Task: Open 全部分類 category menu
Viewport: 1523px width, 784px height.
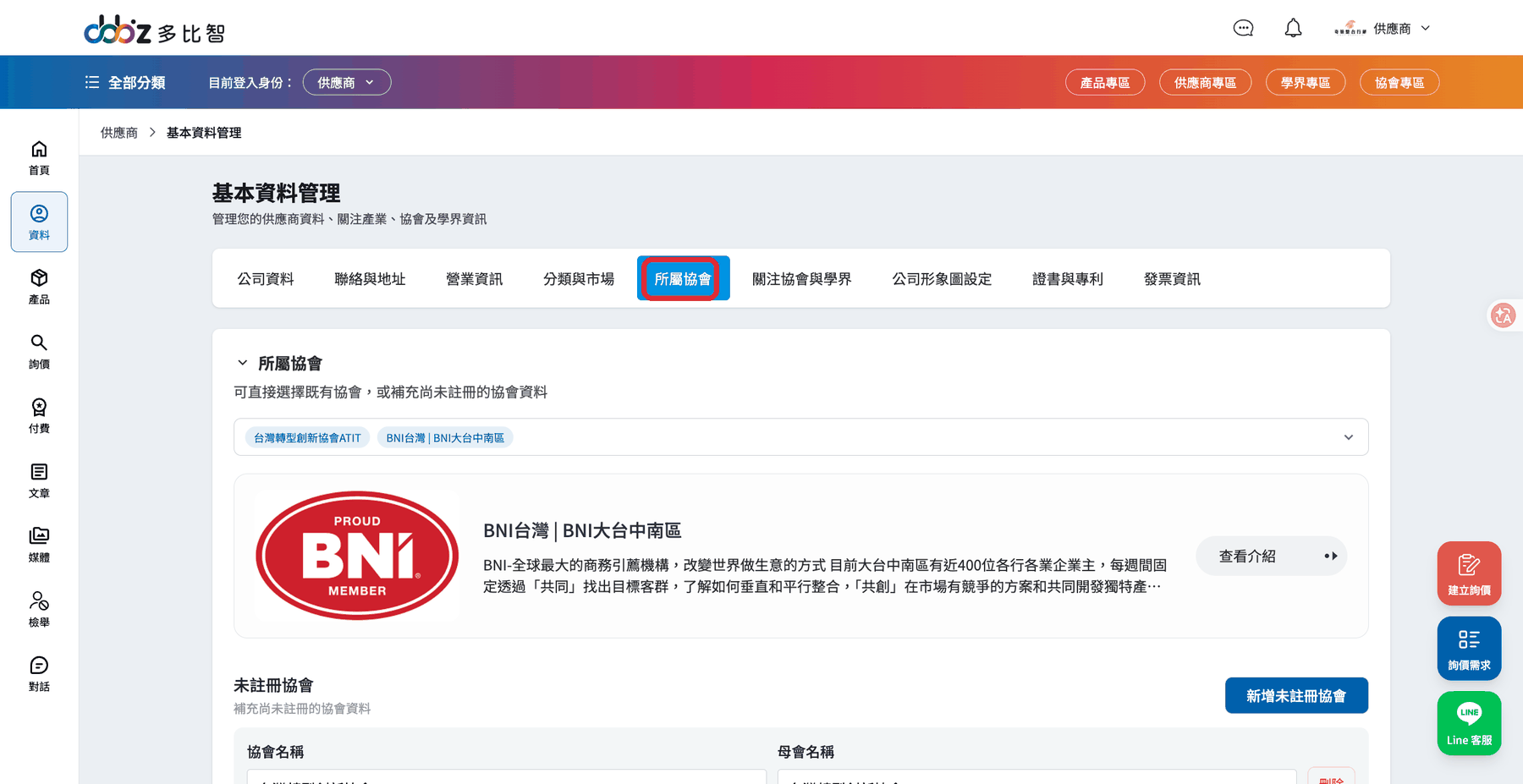Action: point(125,82)
